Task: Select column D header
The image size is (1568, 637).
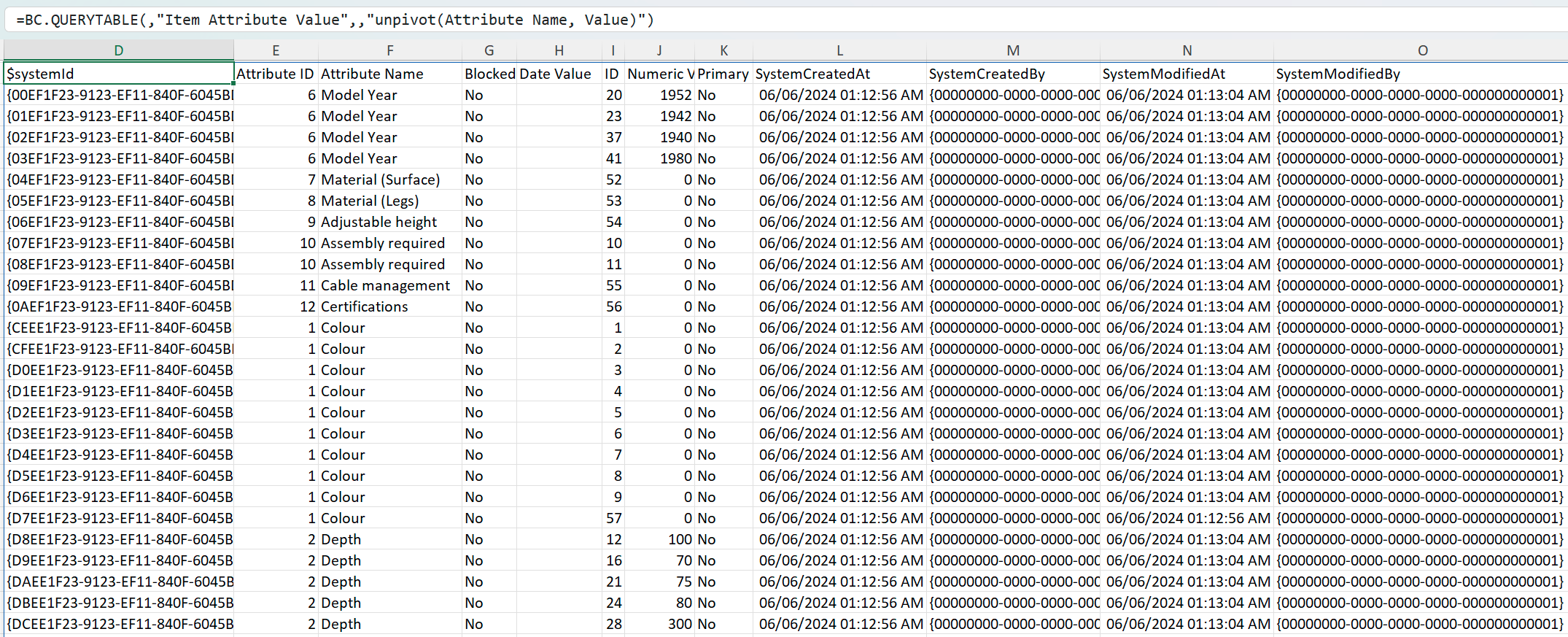Action: [x=119, y=50]
